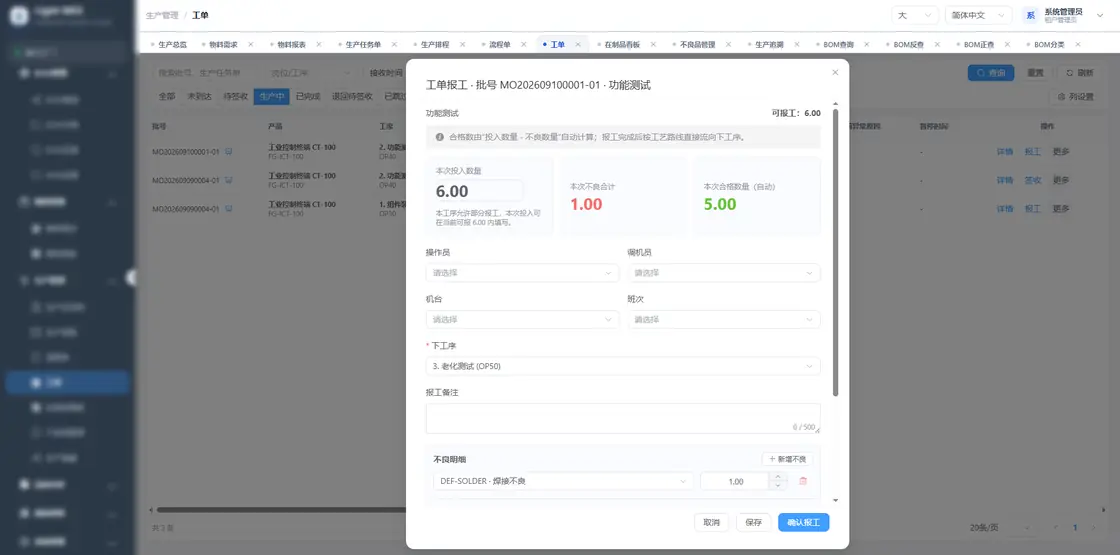
Task: Close the 物料报表 tab with its X
Action: click(319, 44)
